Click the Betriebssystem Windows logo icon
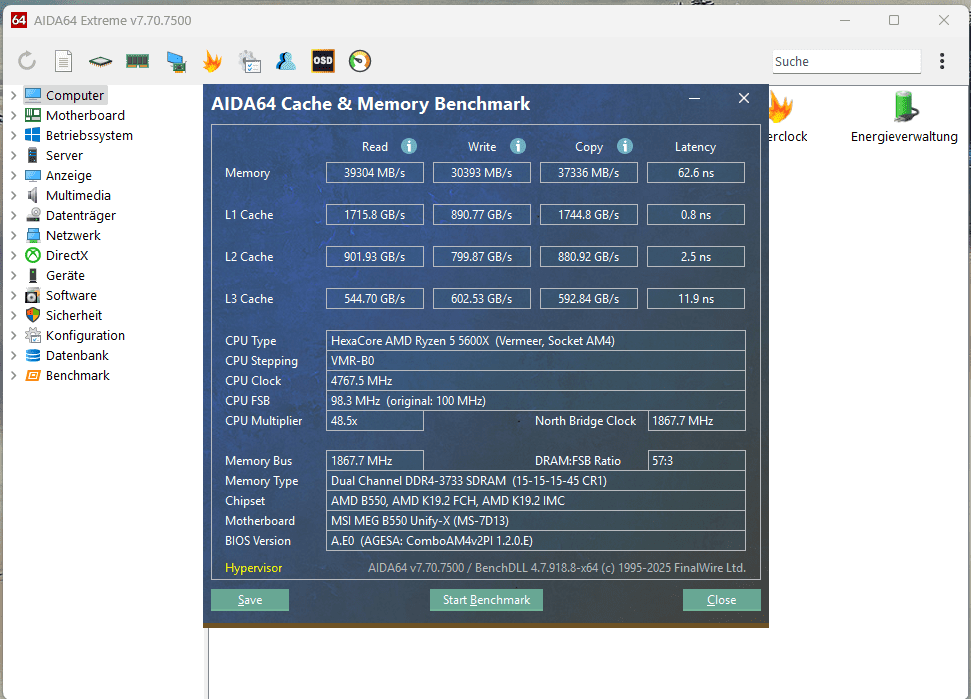The width and height of the screenshot is (971, 699). 33,135
